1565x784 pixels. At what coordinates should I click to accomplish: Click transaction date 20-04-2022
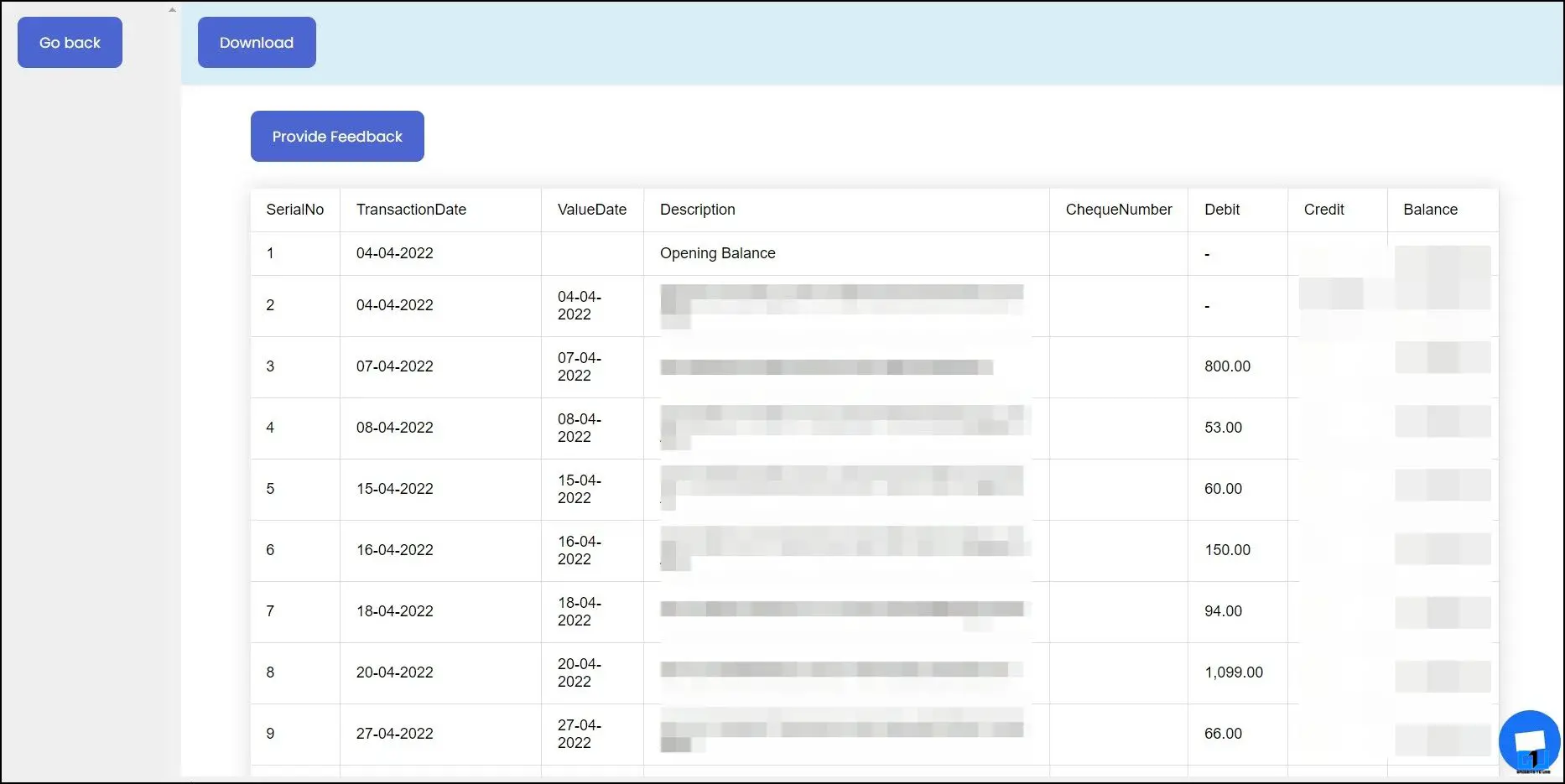pyautogui.click(x=394, y=672)
